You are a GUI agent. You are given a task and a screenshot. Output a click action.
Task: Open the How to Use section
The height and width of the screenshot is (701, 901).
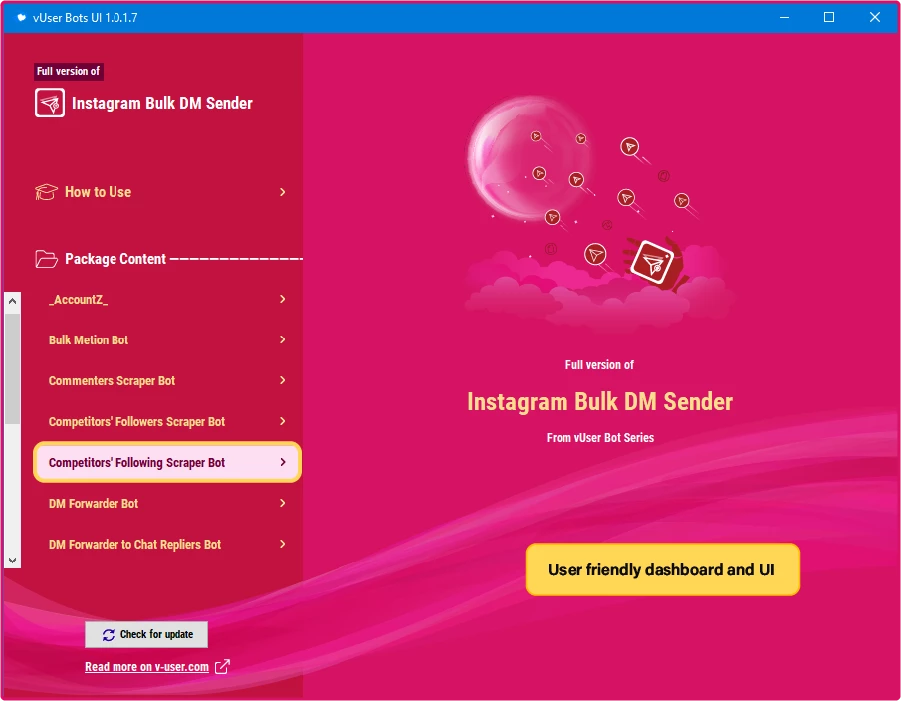coord(161,192)
